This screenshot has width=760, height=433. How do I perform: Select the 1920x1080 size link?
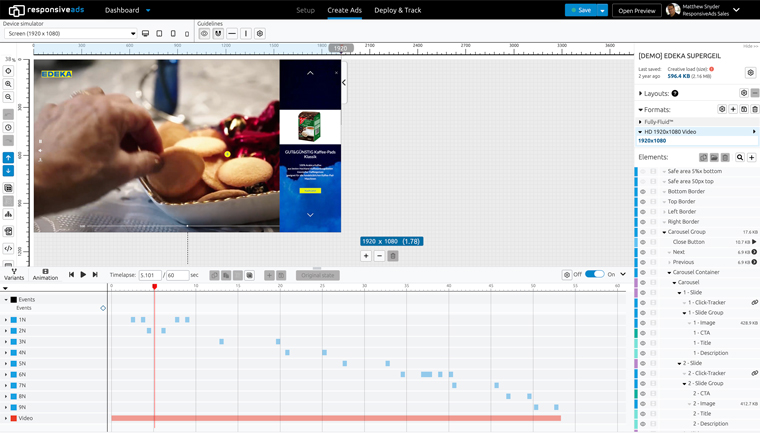tap(652, 141)
